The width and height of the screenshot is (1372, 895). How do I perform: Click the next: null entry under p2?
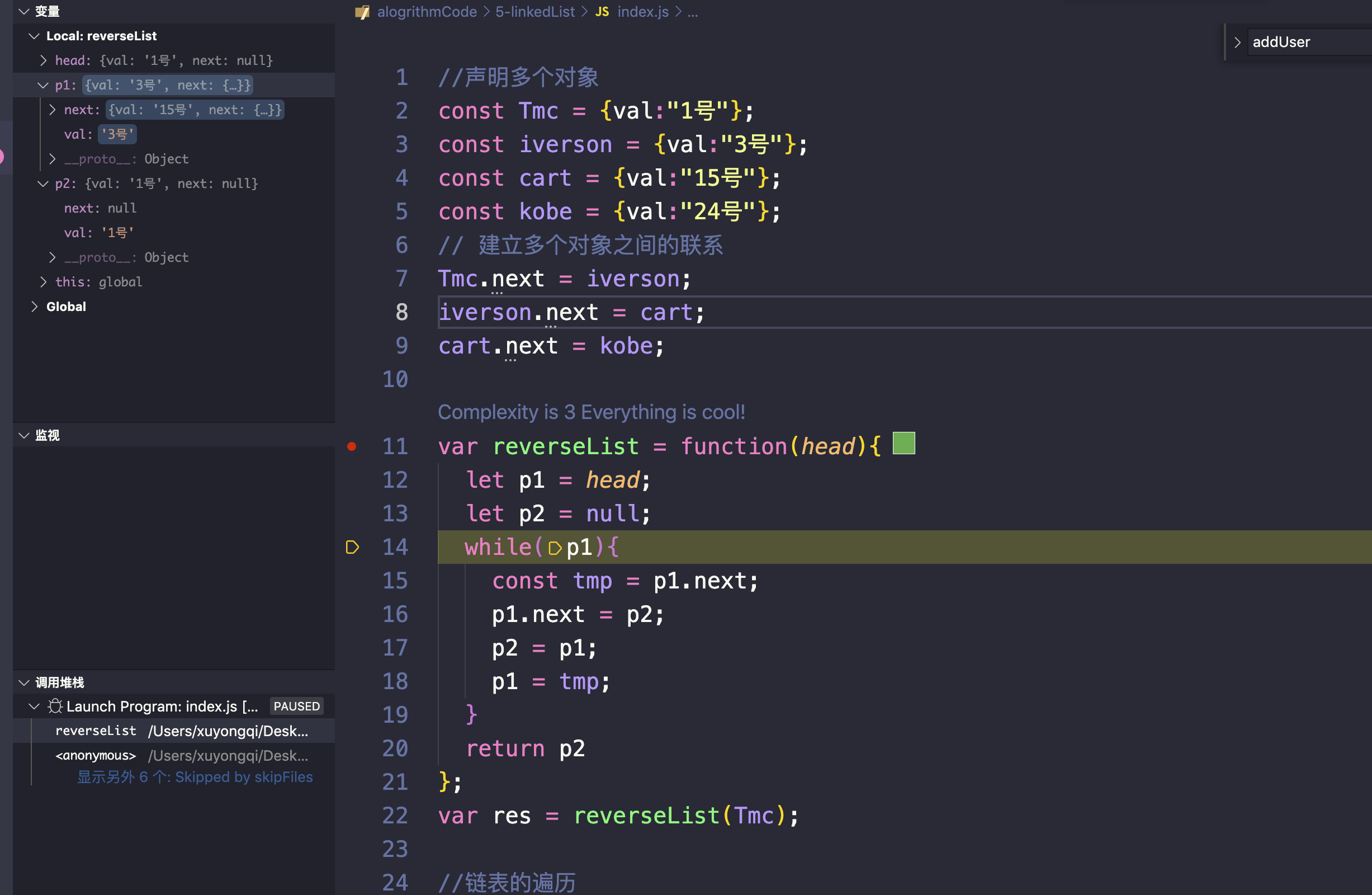[x=100, y=208]
